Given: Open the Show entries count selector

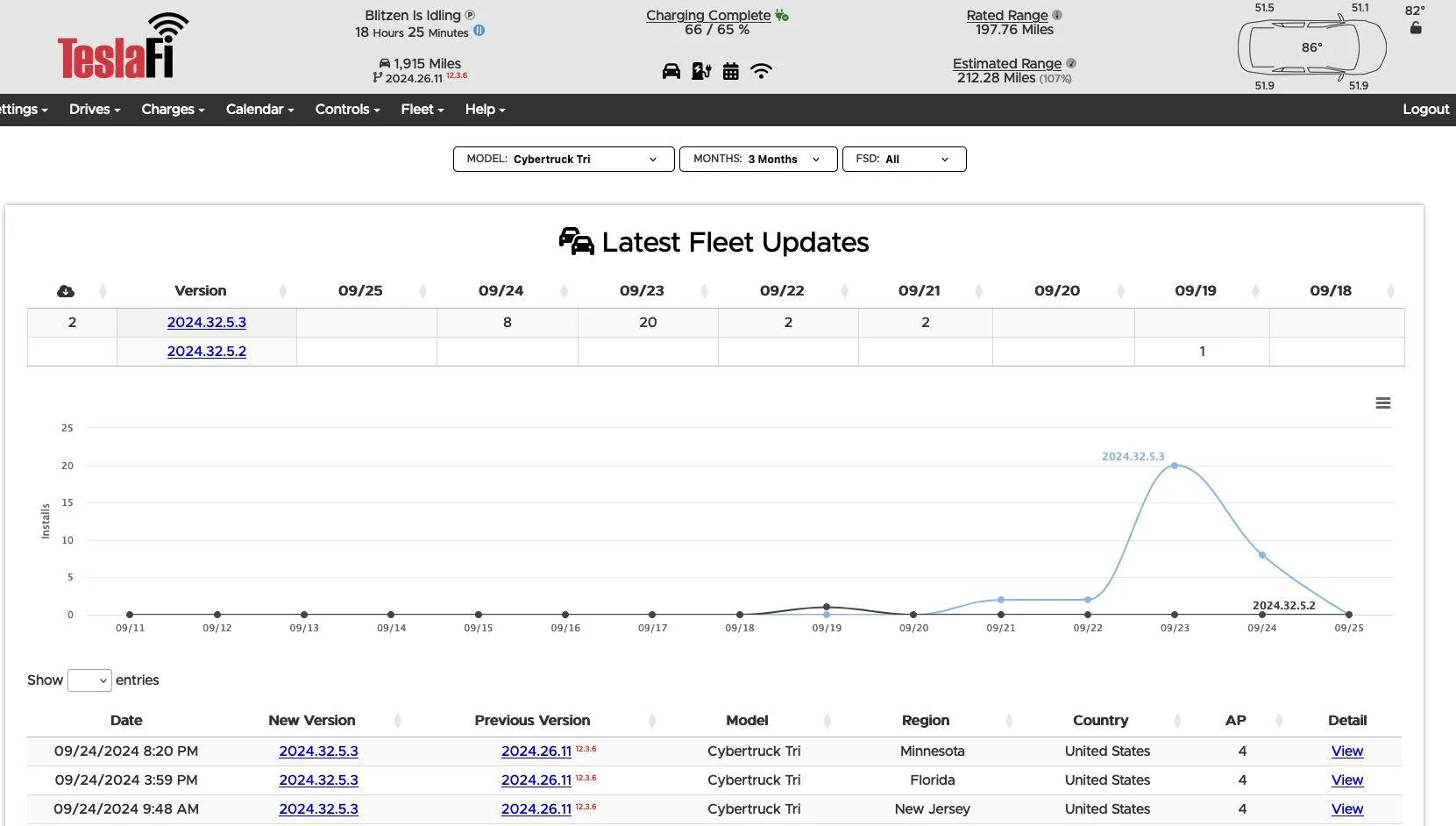Looking at the screenshot, I should click(x=89, y=680).
